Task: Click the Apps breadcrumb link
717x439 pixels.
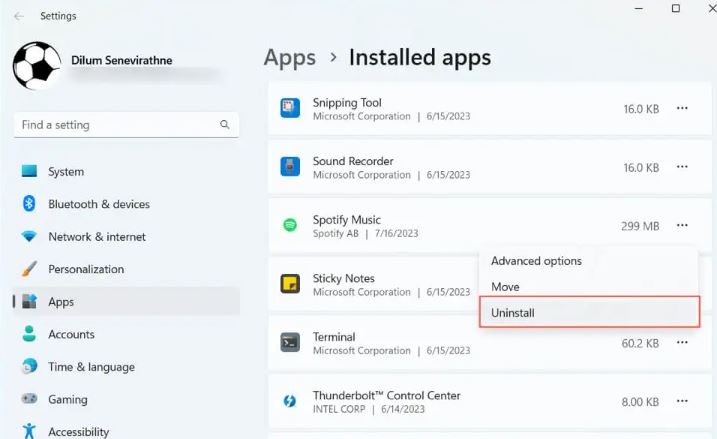Action: [290, 58]
